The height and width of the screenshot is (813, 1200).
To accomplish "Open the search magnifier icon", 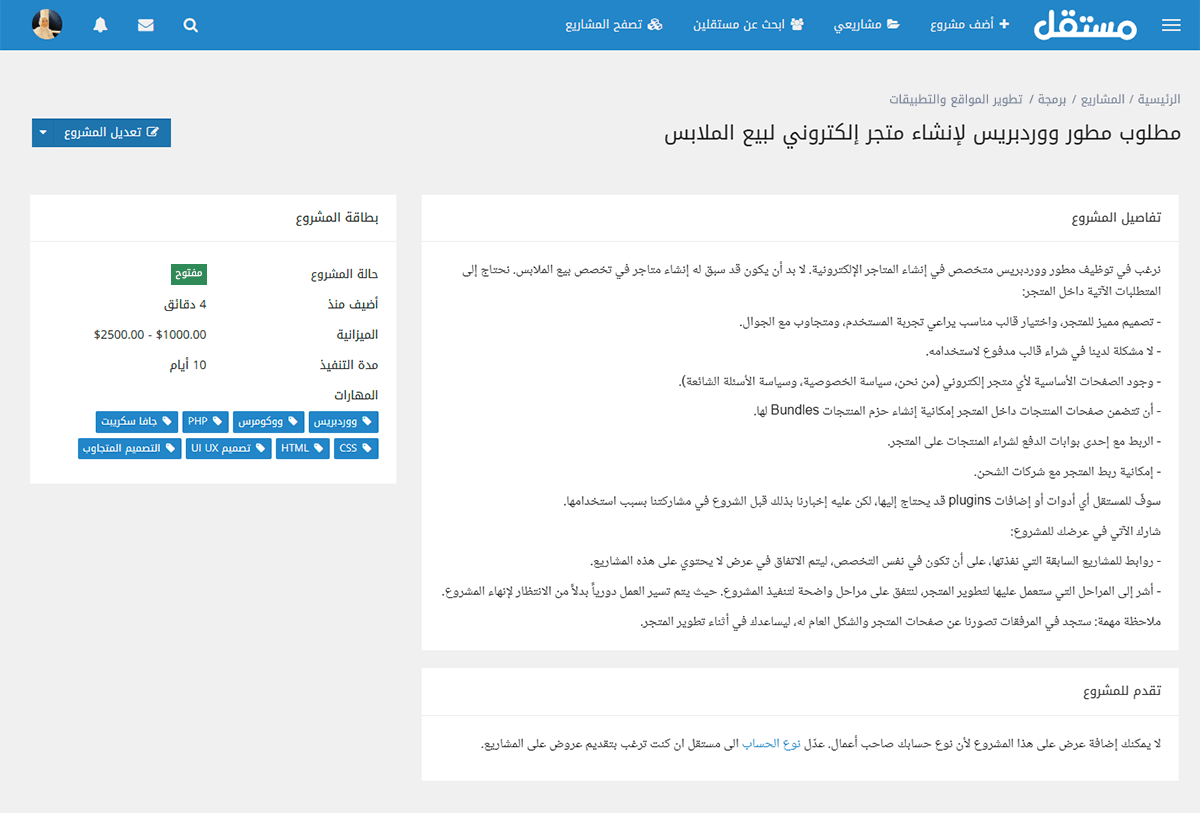I will coord(191,25).
